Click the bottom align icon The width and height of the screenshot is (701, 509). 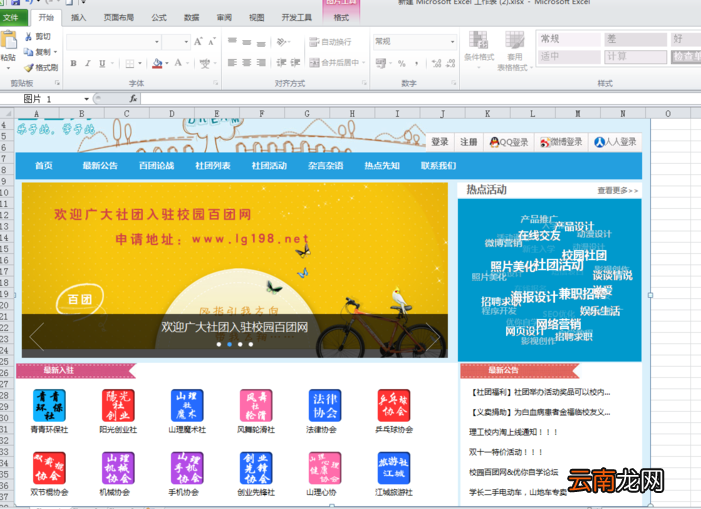pyautogui.click(x=261, y=42)
